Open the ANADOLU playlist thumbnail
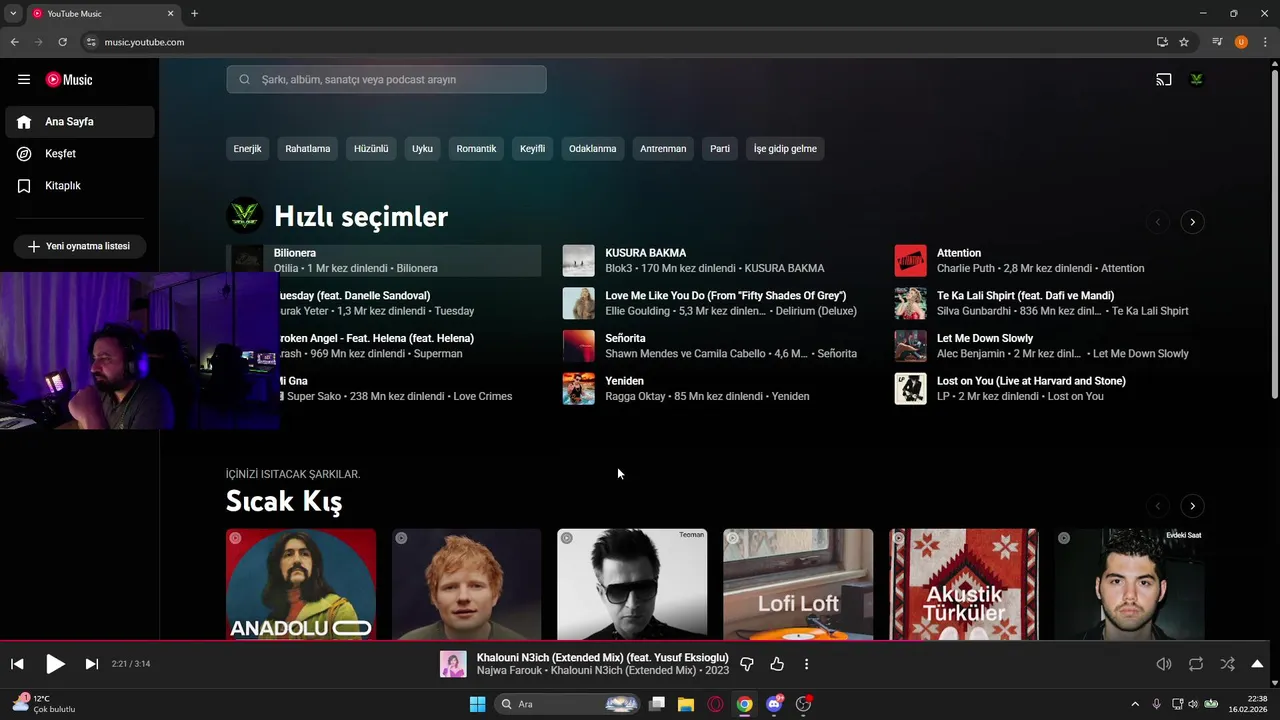This screenshot has height=720, width=1280. pos(301,584)
